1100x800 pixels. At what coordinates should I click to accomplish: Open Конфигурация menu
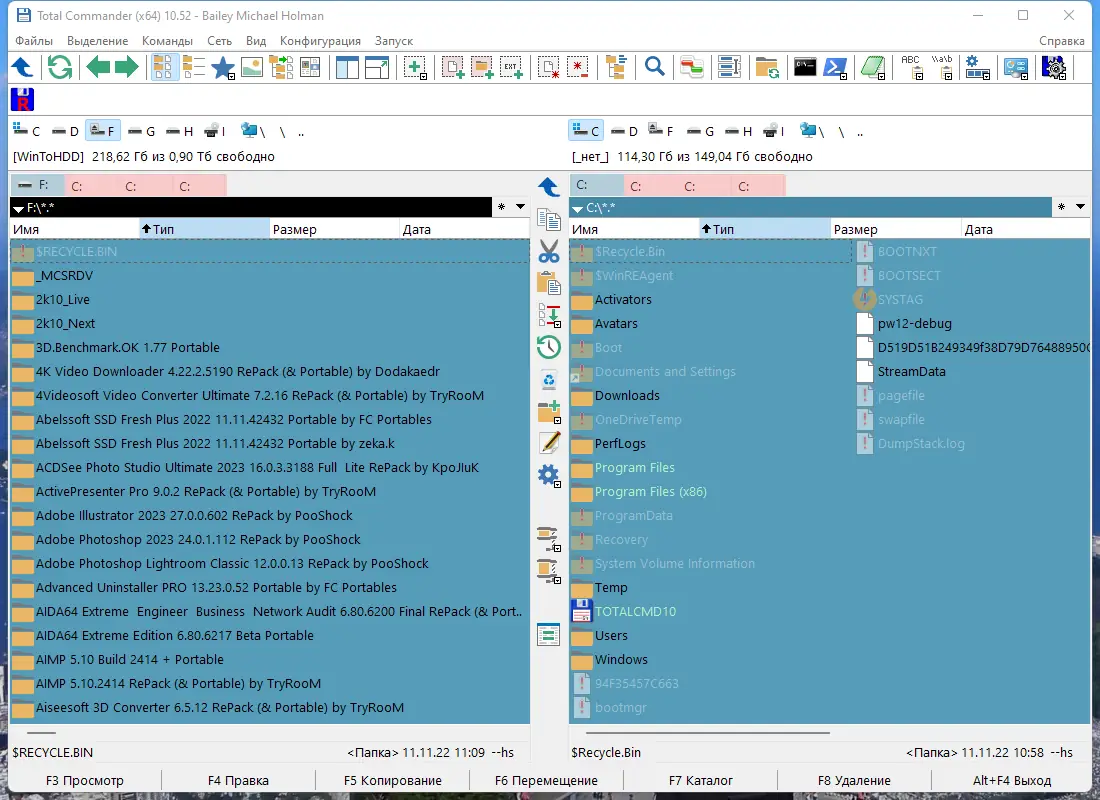point(320,41)
